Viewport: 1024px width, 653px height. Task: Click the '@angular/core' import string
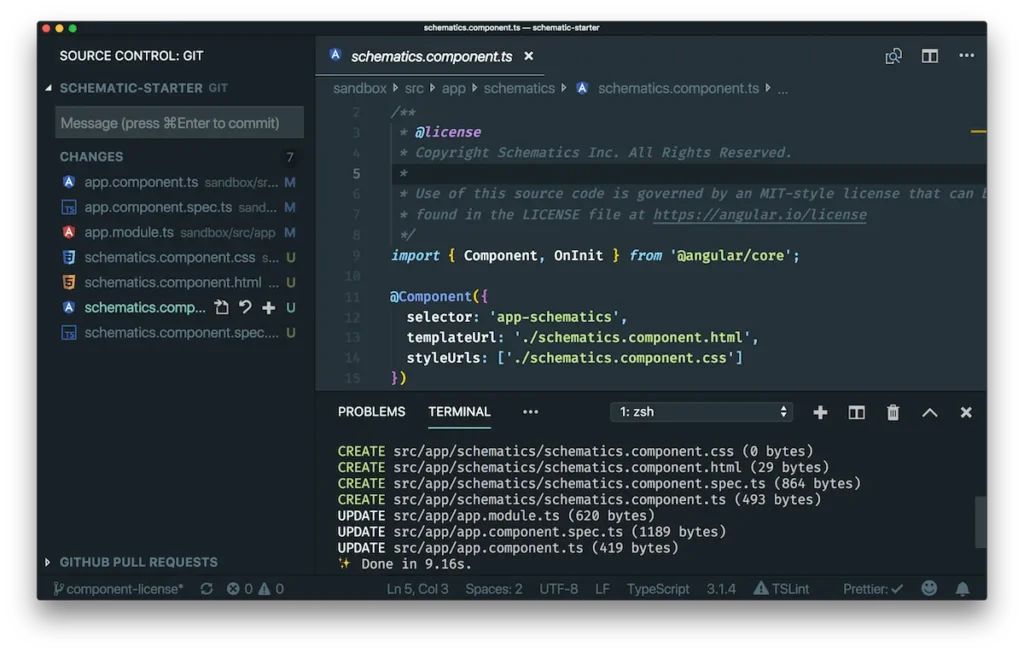coord(731,256)
